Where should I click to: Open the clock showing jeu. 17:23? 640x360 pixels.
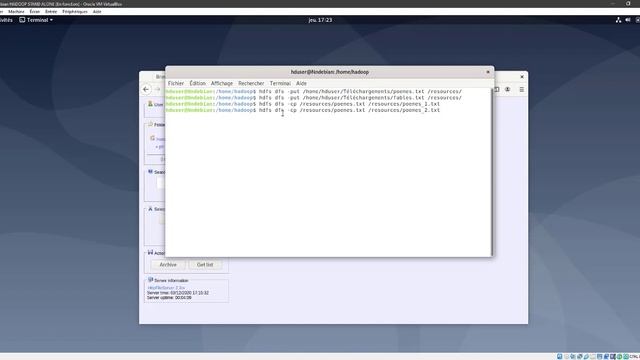[x=320, y=20]
